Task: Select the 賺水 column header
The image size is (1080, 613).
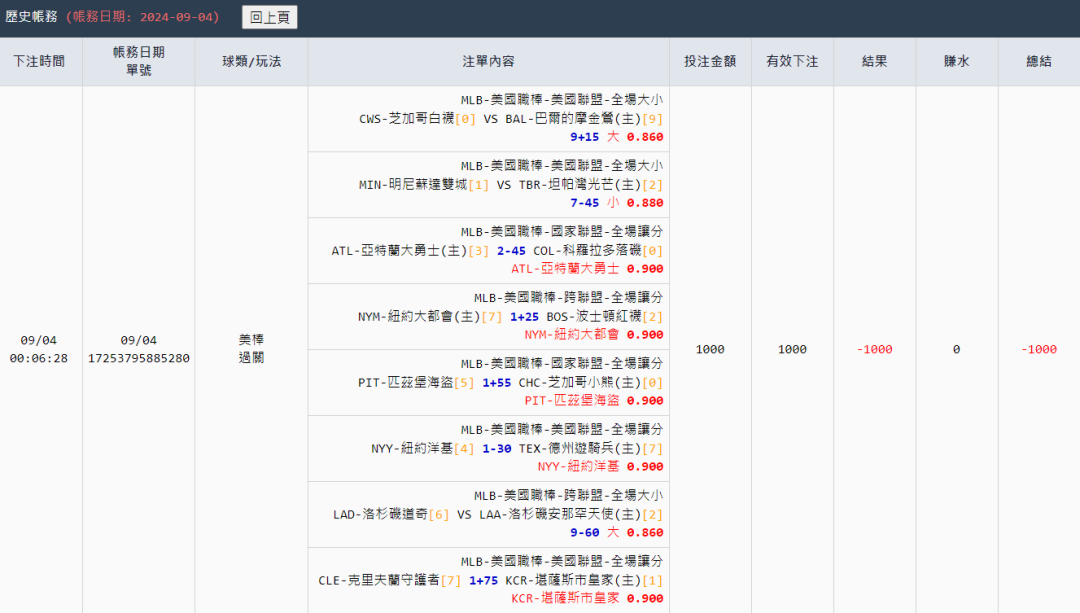Action: pyautogui.click(x=957, y=61)
